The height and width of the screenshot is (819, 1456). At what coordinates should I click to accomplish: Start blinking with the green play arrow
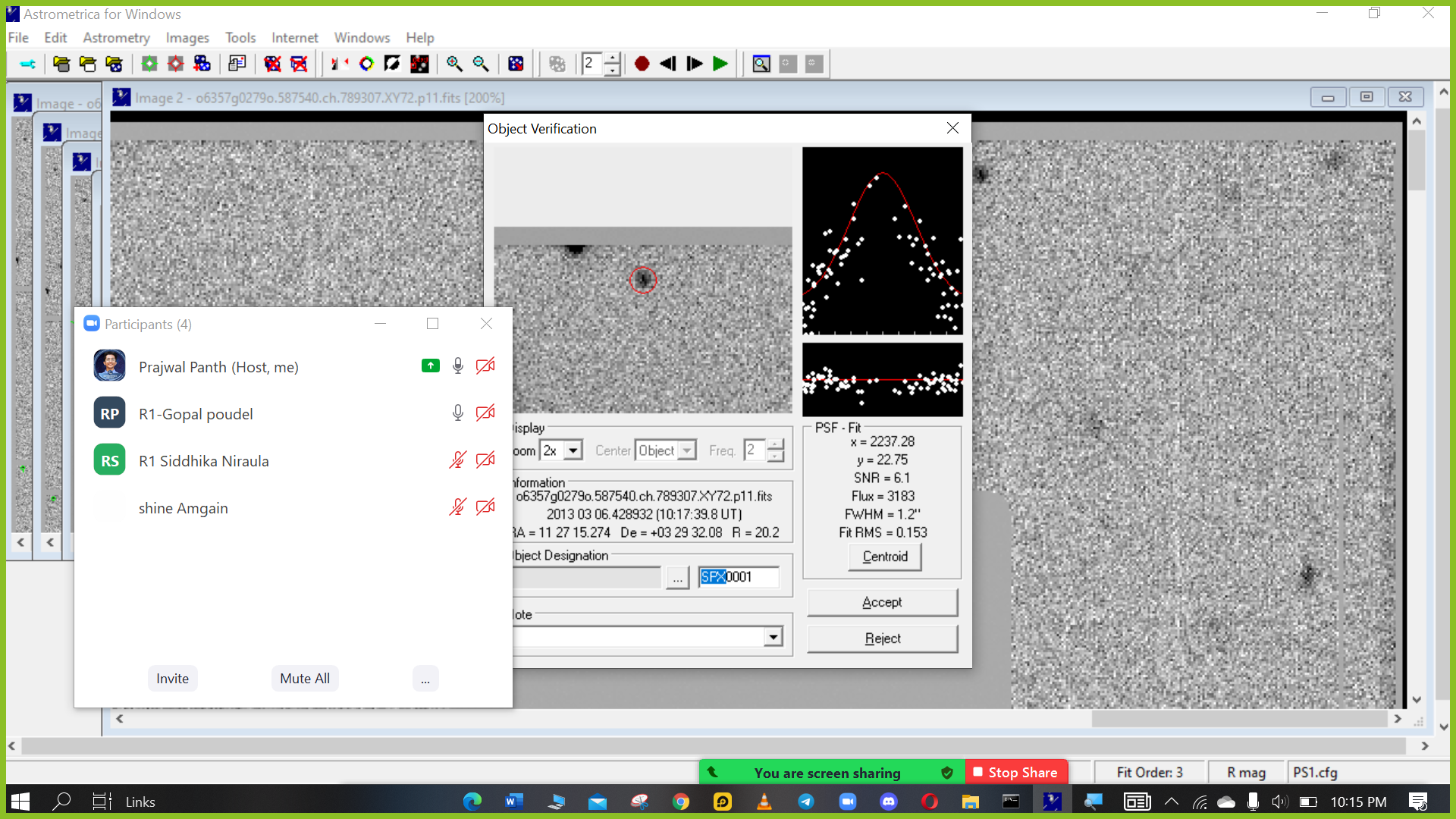click(x=720, y=64)
